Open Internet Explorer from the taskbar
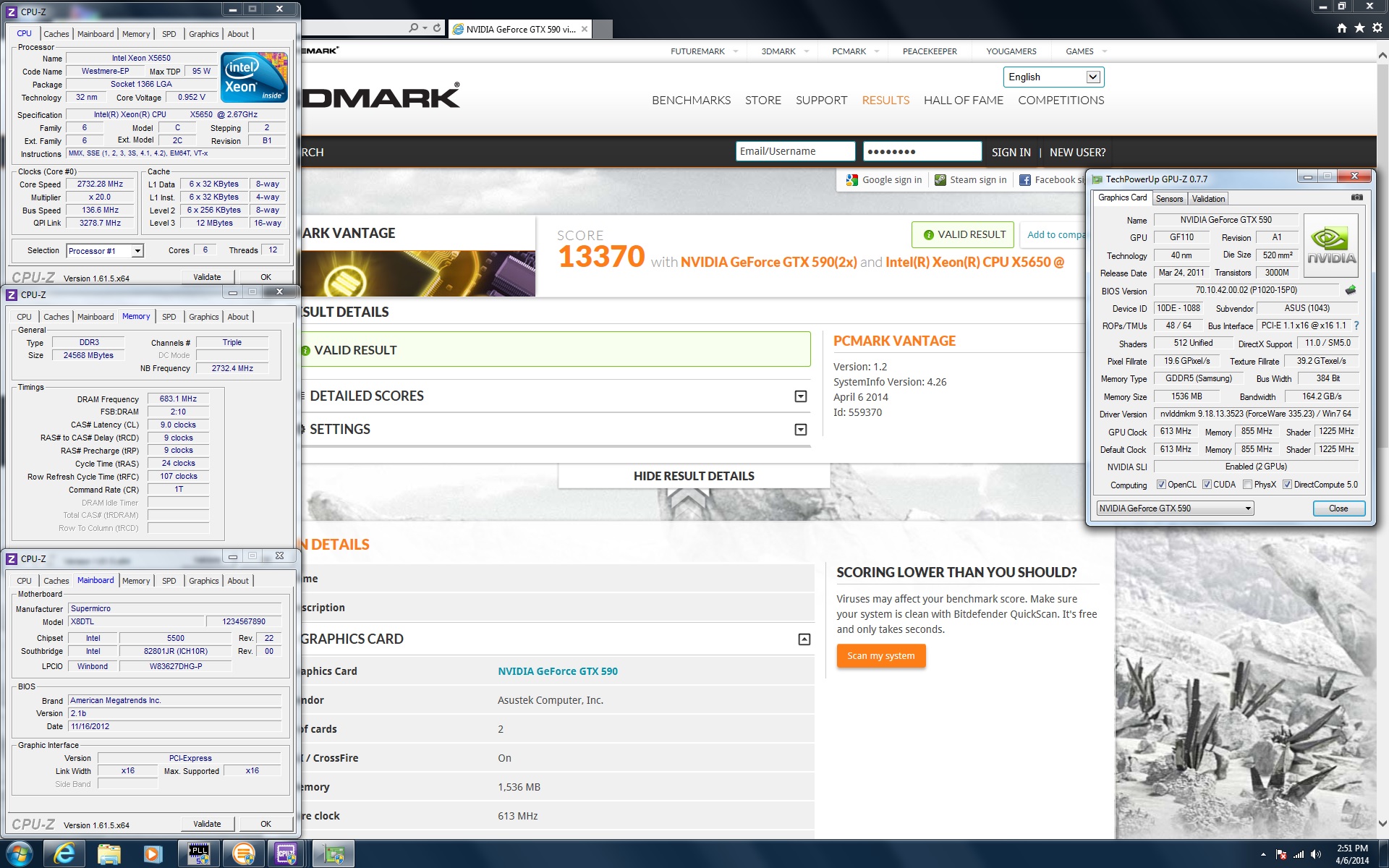This screenshot has height=868, width=1389. pos(64,854)
